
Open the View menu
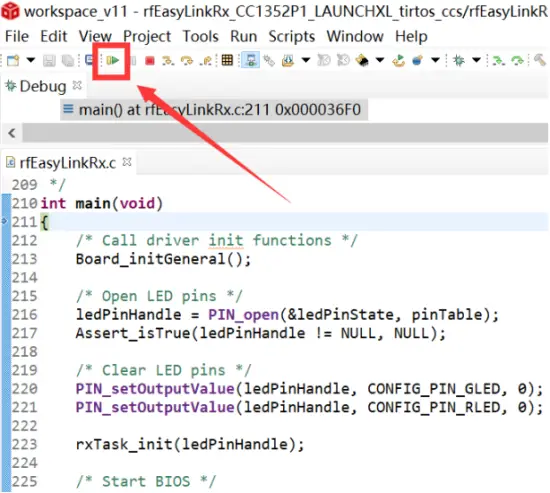tap(95, 36)
